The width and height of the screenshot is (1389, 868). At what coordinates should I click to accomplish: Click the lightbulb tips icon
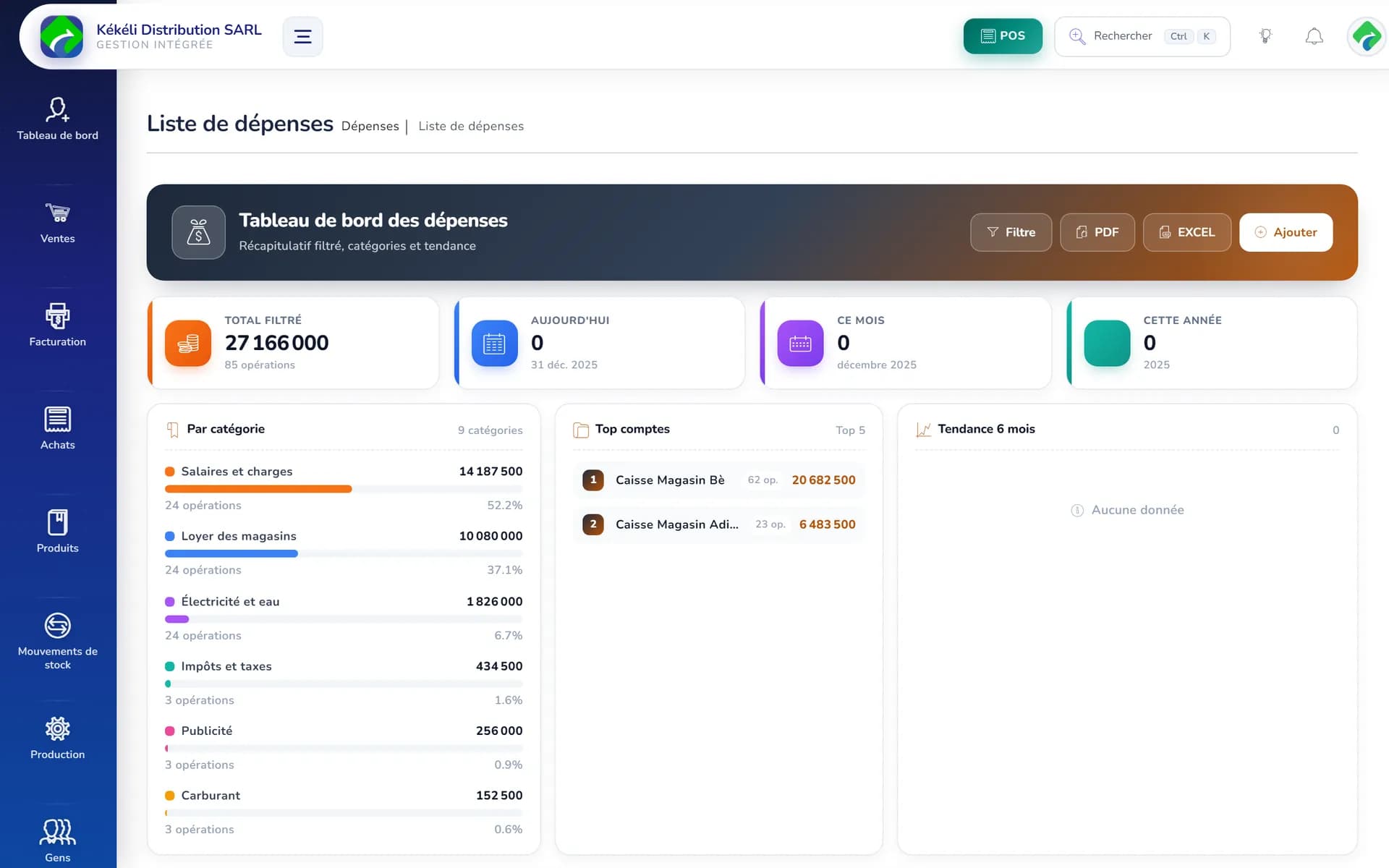[1265, 36]
